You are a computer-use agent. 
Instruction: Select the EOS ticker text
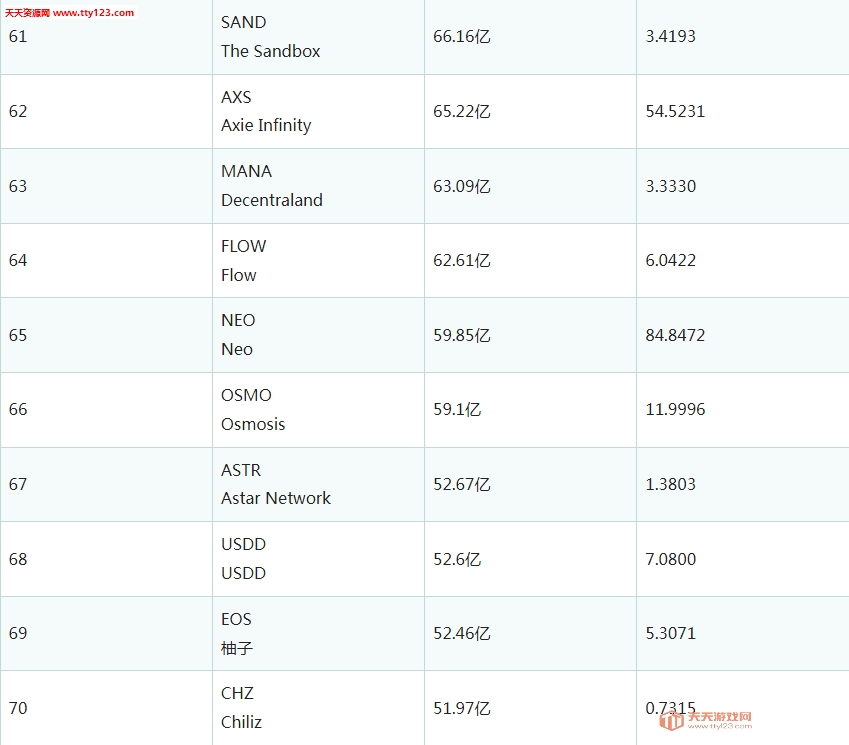[x=236, y=619]
